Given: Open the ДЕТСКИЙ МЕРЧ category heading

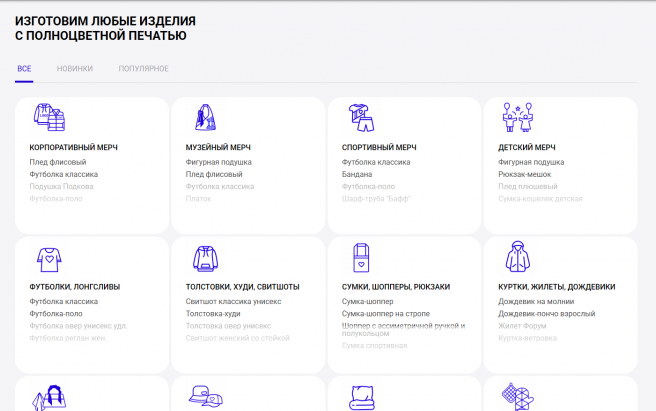Looking at the screenshot, I should [x=527, y=147].
